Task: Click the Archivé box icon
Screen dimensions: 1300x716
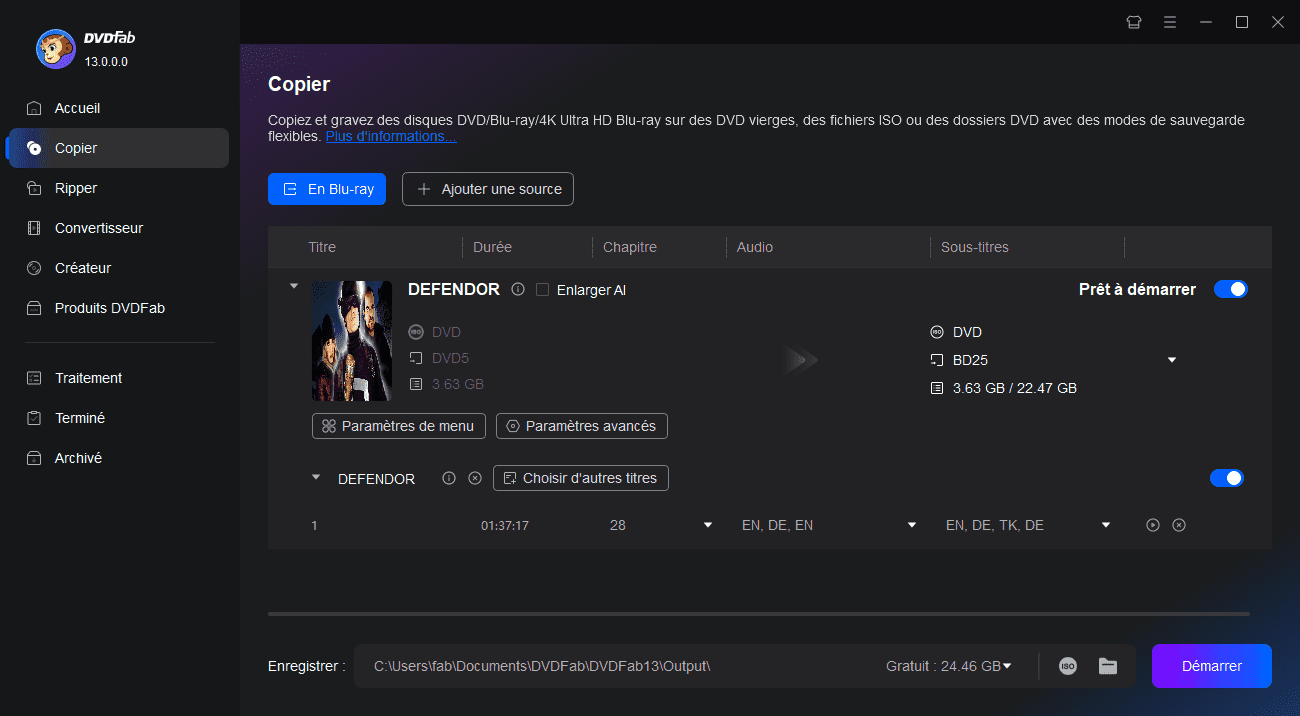Action: pyautogui.click(x=34, y=458)
